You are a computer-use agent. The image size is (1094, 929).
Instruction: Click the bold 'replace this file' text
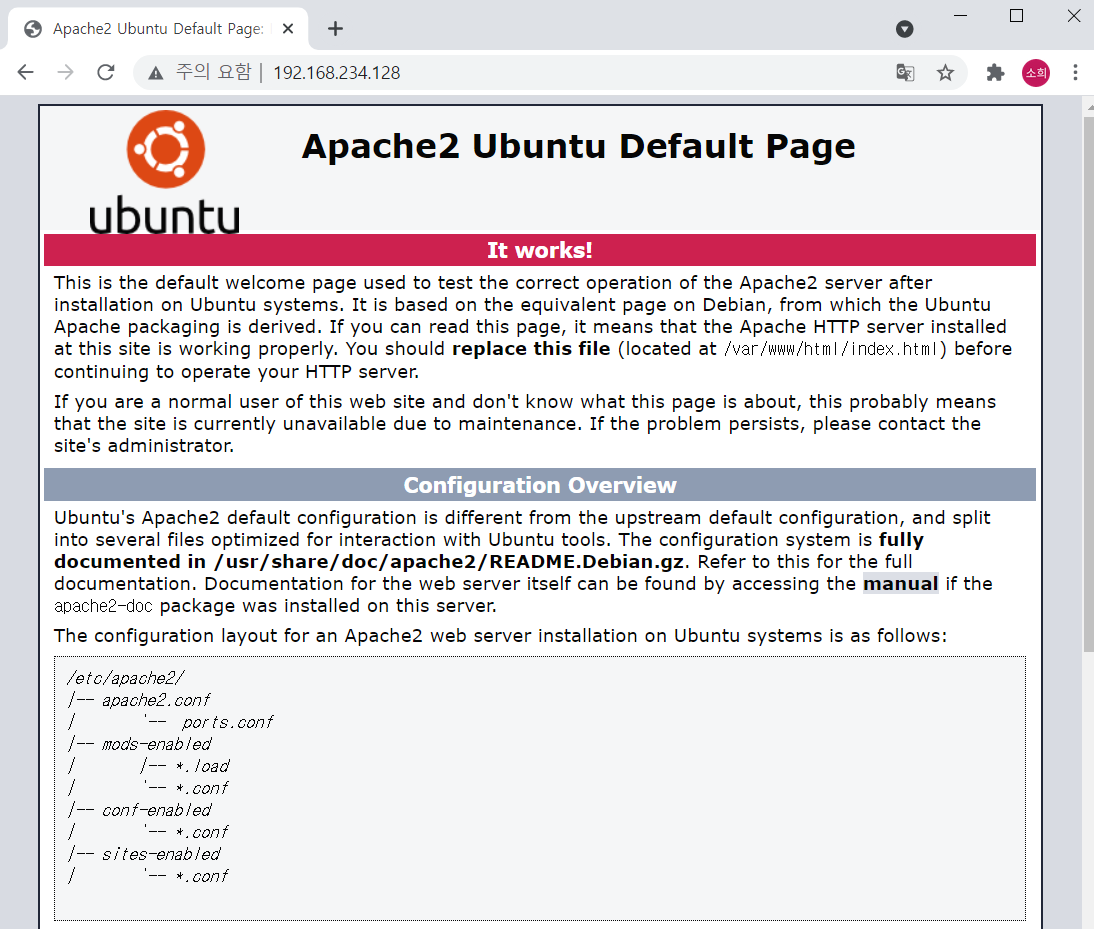tap(531, 349)
